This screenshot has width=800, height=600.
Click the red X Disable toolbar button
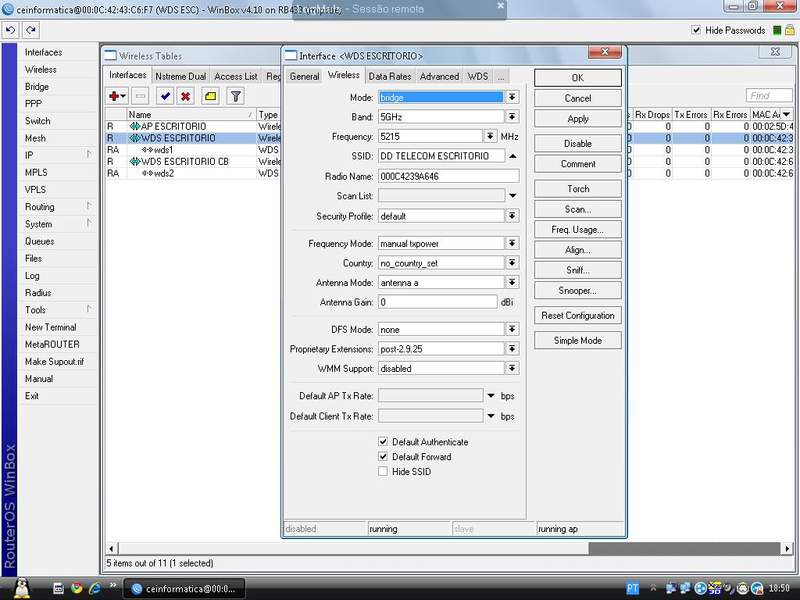[186, 96]
